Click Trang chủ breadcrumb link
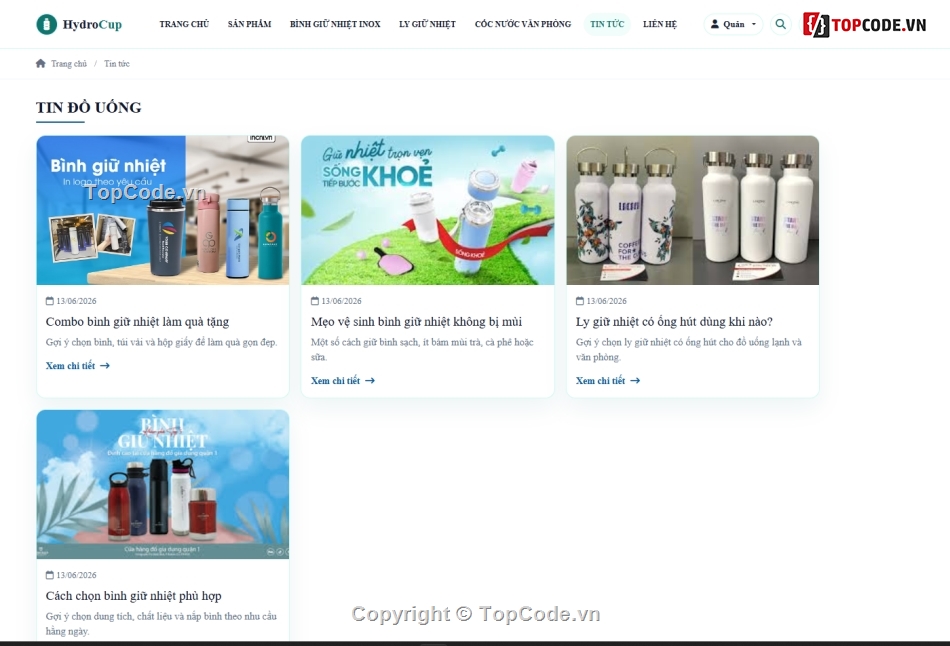Viewport: 950px width, 646px height. [x=68, y=64]
